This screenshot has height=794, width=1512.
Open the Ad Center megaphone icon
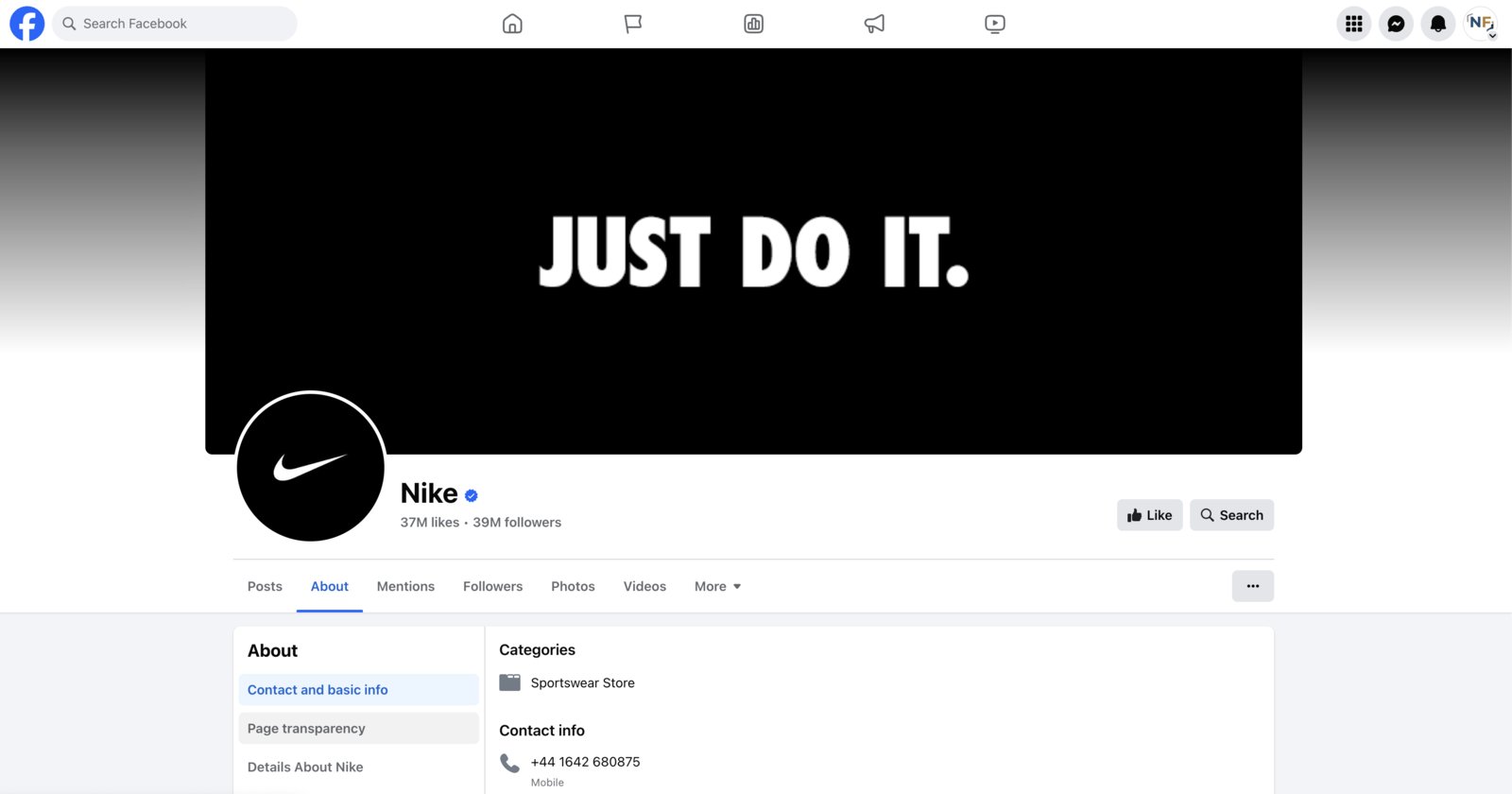tap(874, 24)
